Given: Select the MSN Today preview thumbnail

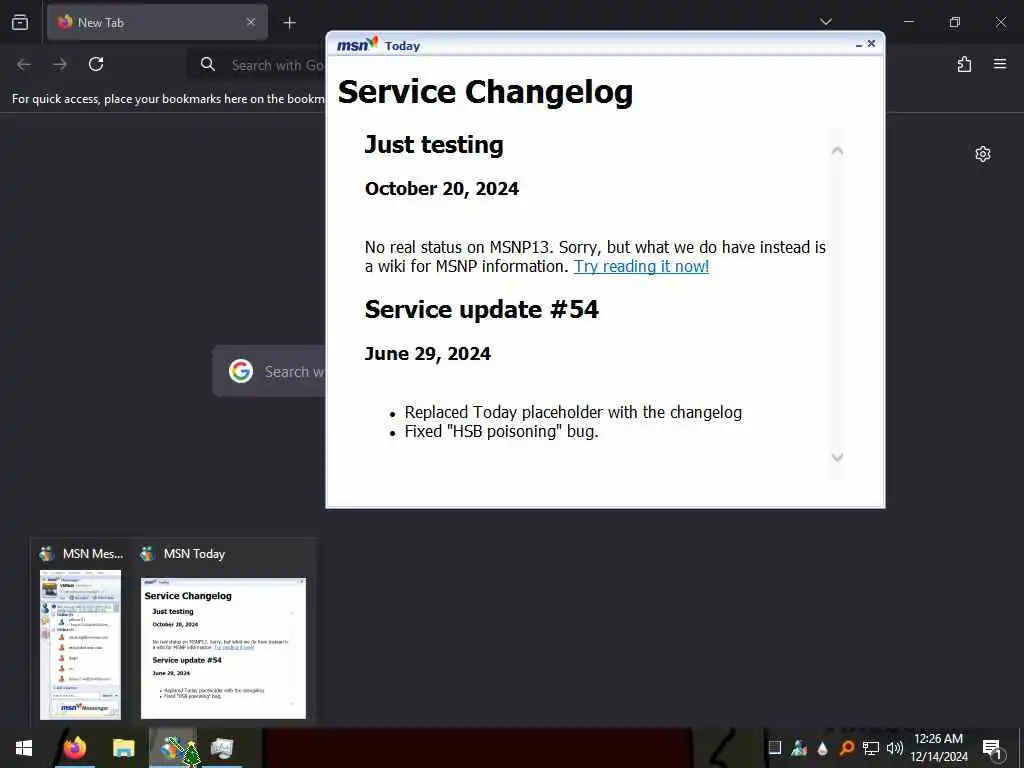Looking at the screenshot, I should click(x=223, y=648).
